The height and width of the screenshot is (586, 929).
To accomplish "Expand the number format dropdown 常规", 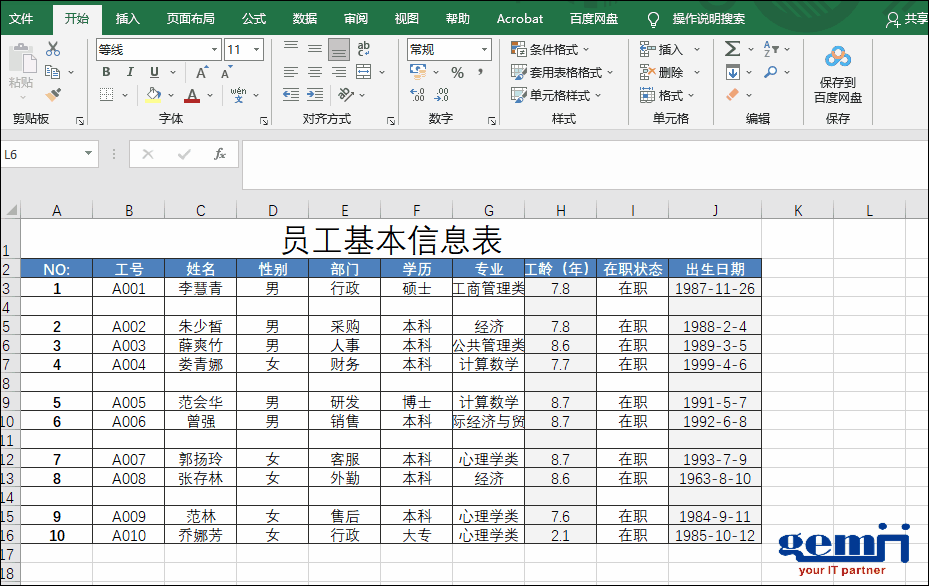I will point(485,49).
